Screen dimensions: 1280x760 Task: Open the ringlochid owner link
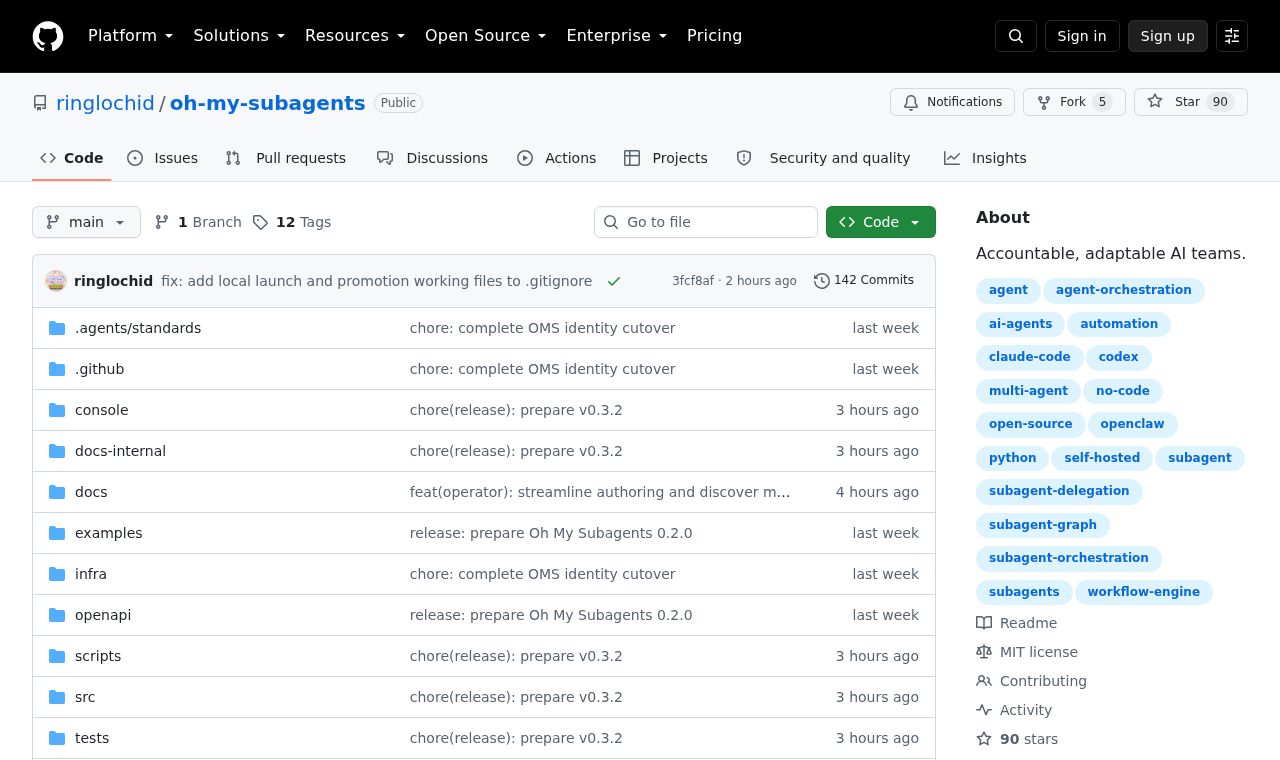pyautogui.click(x=105, y=103)
